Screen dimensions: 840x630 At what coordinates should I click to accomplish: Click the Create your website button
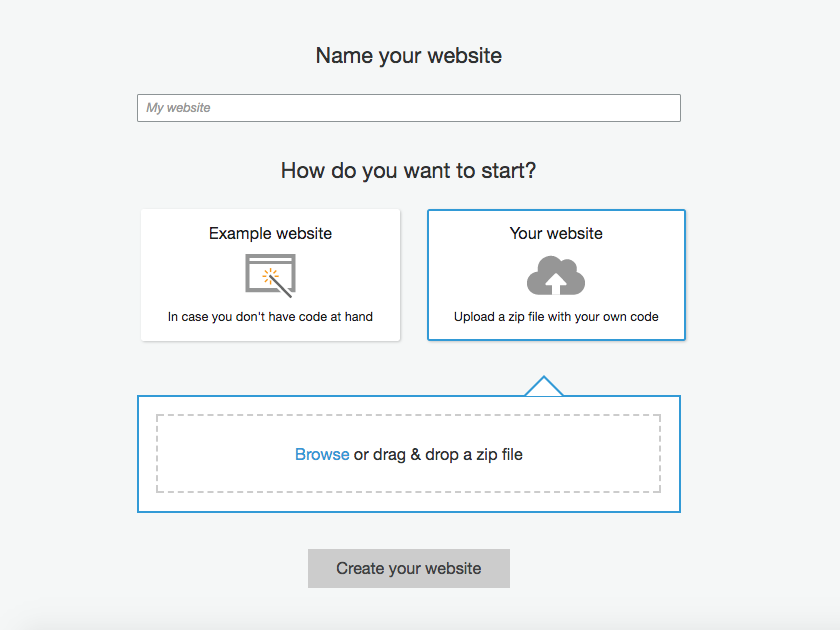[409, 568]
